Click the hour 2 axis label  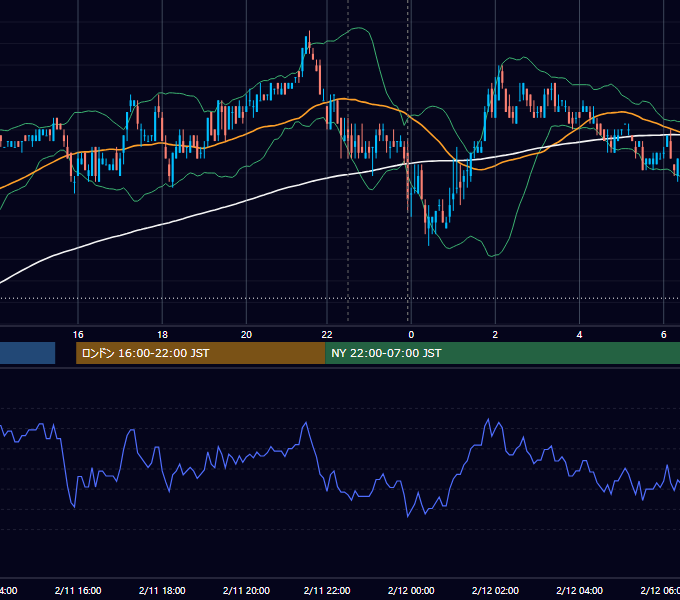pyautogui.click(x=495, y=335)
